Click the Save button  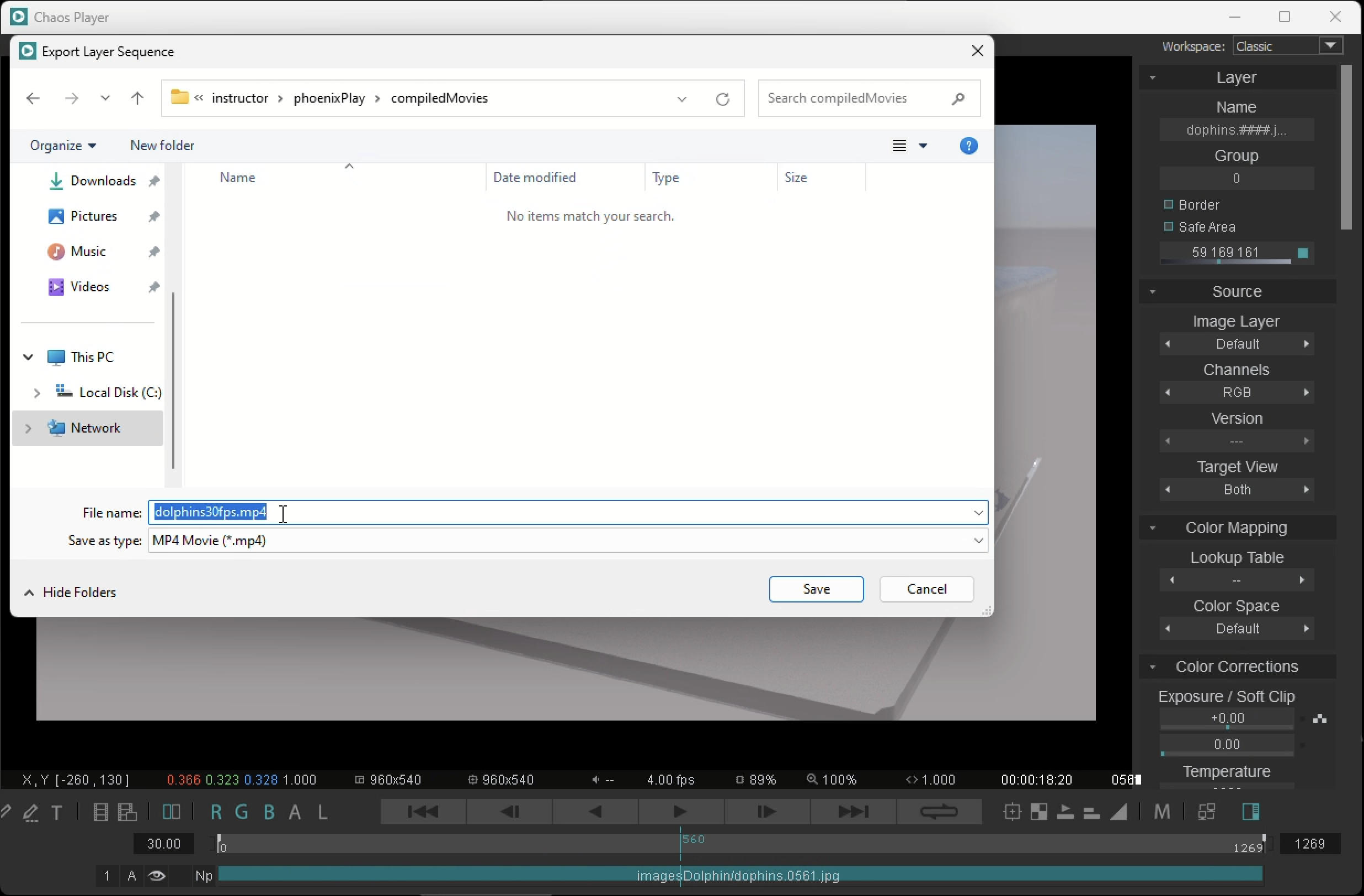(x=816, y=589)
